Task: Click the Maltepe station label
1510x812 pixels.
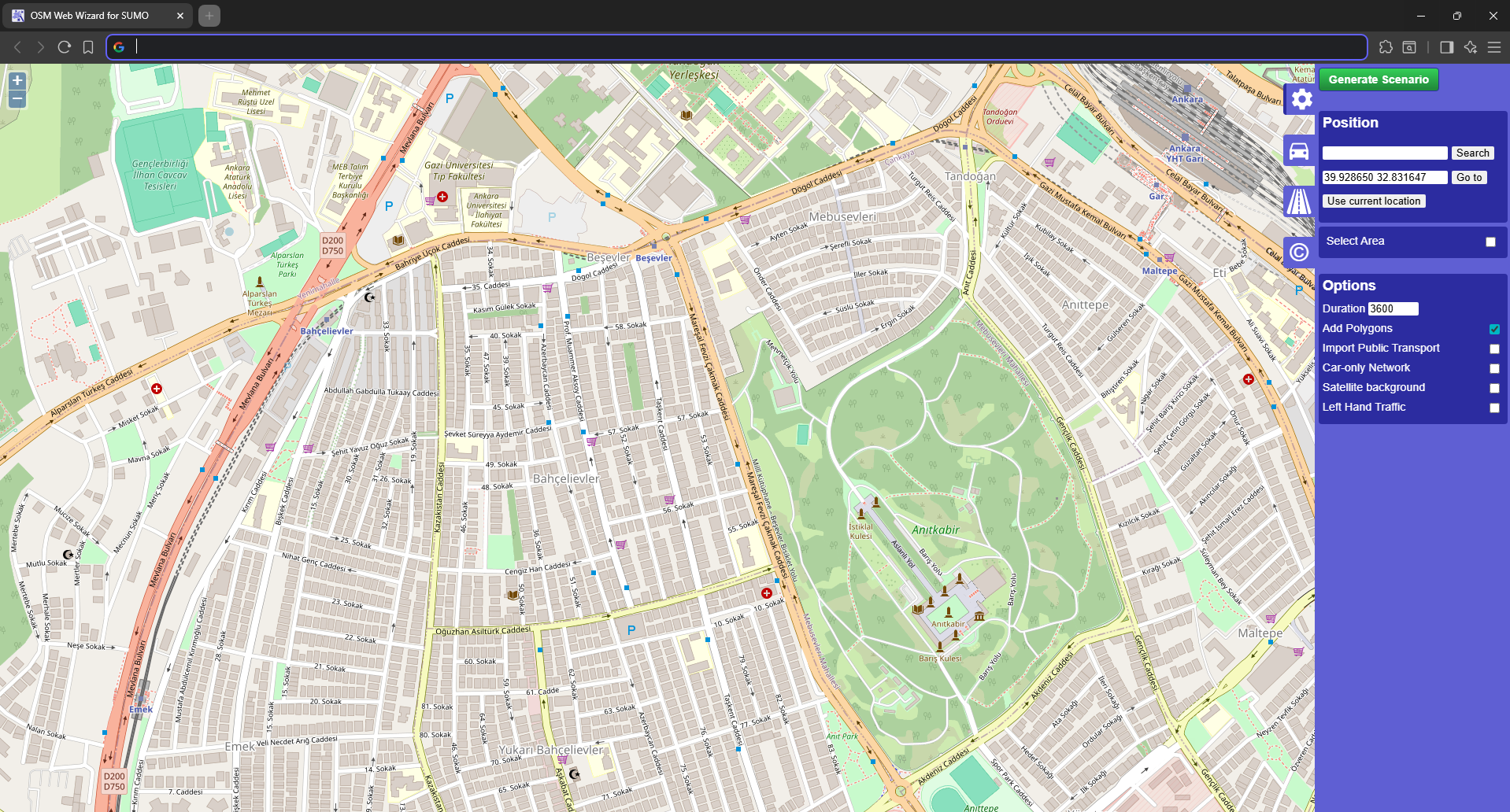Action: point(1160,271)
